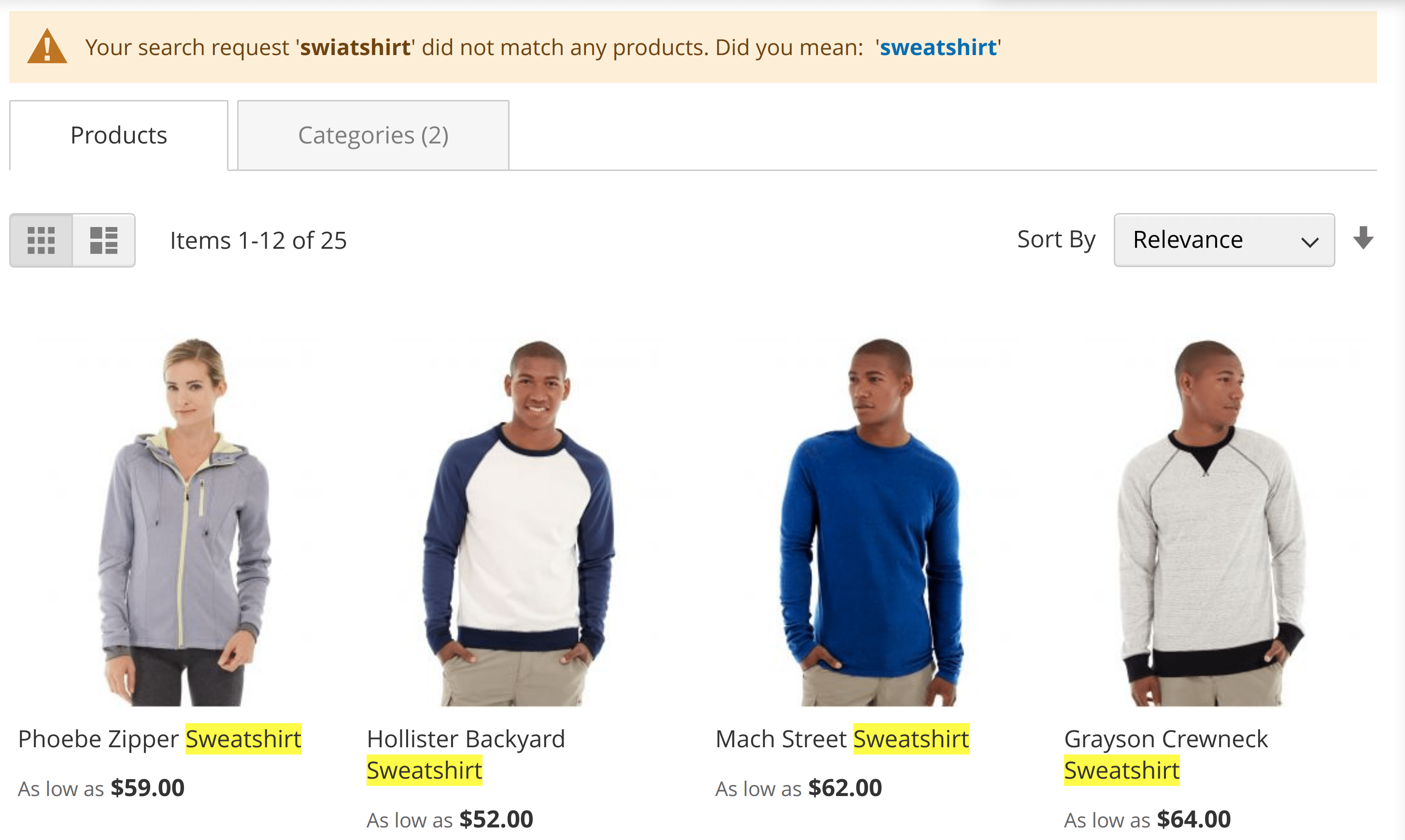Click the Phoebe Zipper Sweatshirt photo

point(184,521)
